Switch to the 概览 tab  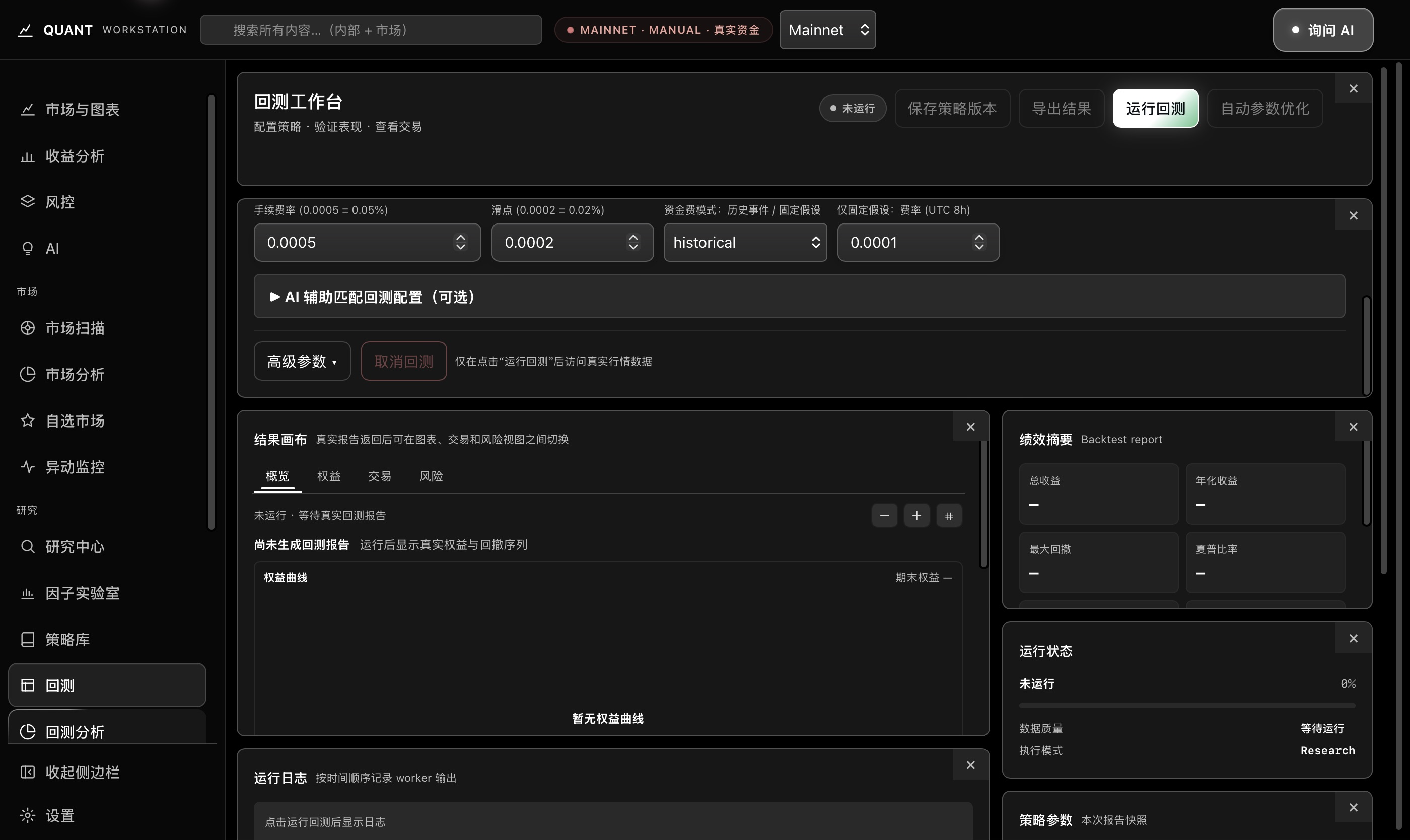pos(277,476)
